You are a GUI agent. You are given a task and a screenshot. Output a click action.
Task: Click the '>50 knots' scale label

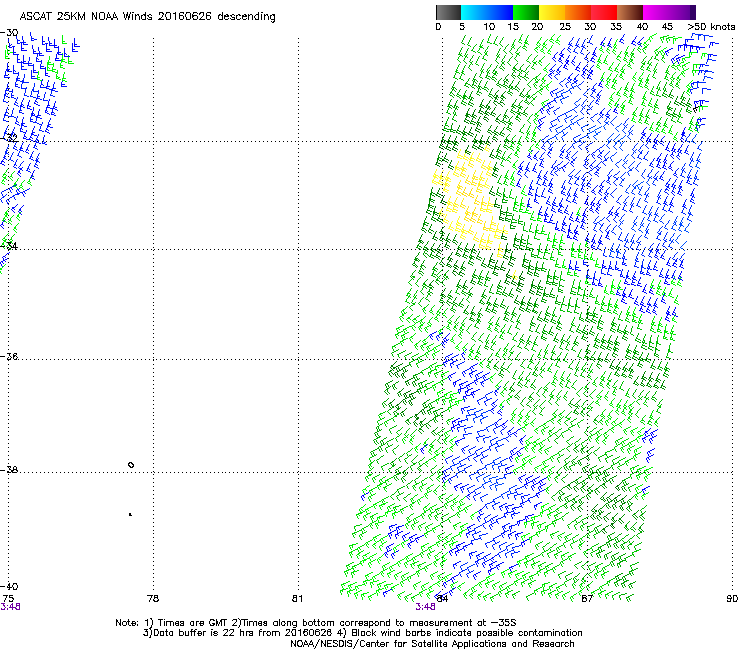click(711, 27)
